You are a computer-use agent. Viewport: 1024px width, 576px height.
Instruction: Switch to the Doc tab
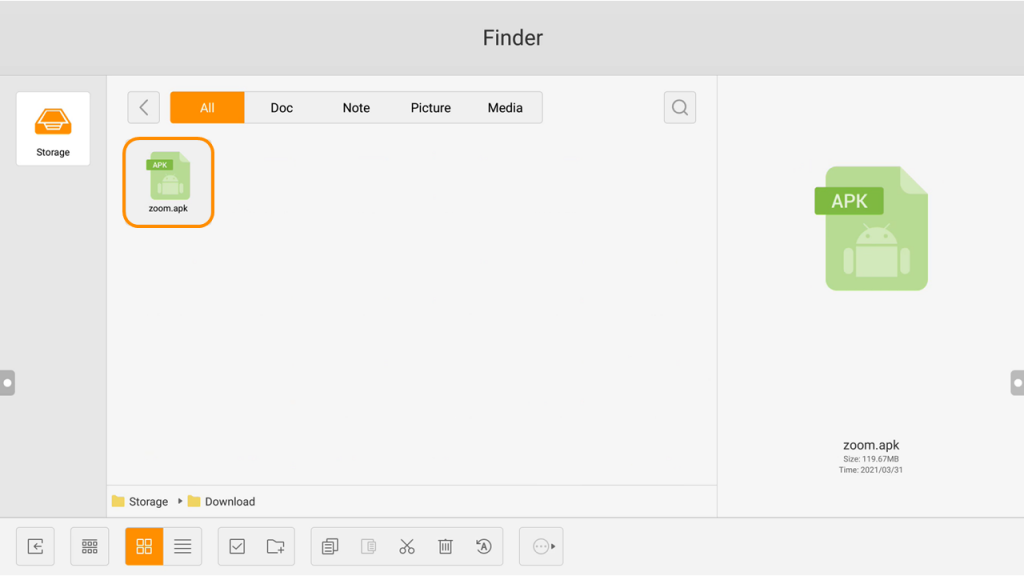(x=281, y=107)
